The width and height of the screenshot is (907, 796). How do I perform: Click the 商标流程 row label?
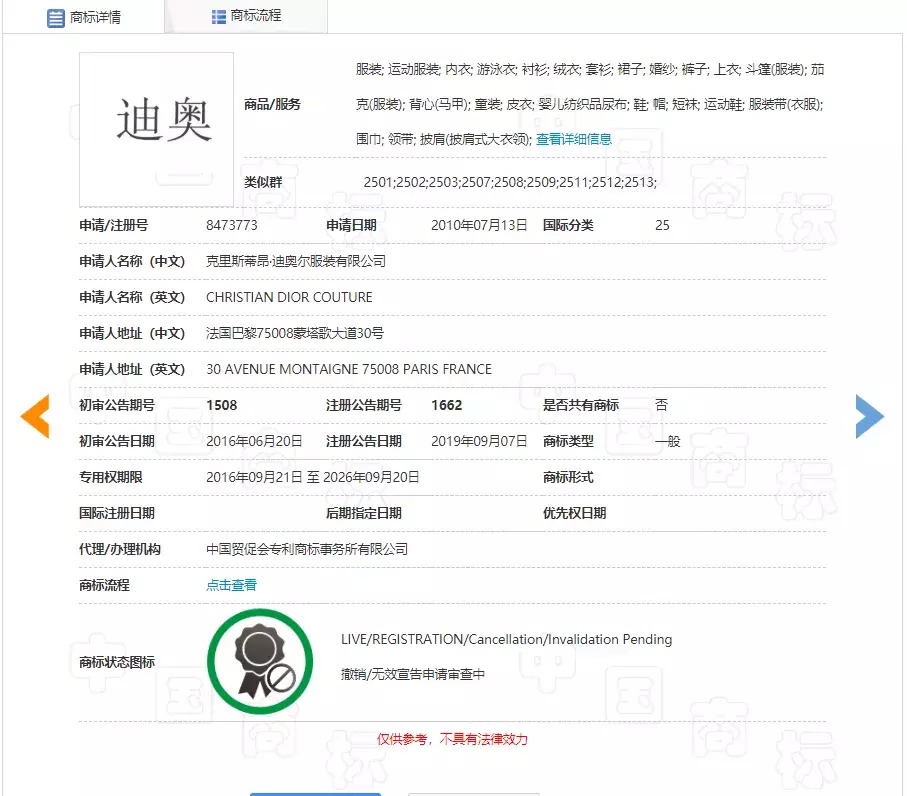click(104, 585)
